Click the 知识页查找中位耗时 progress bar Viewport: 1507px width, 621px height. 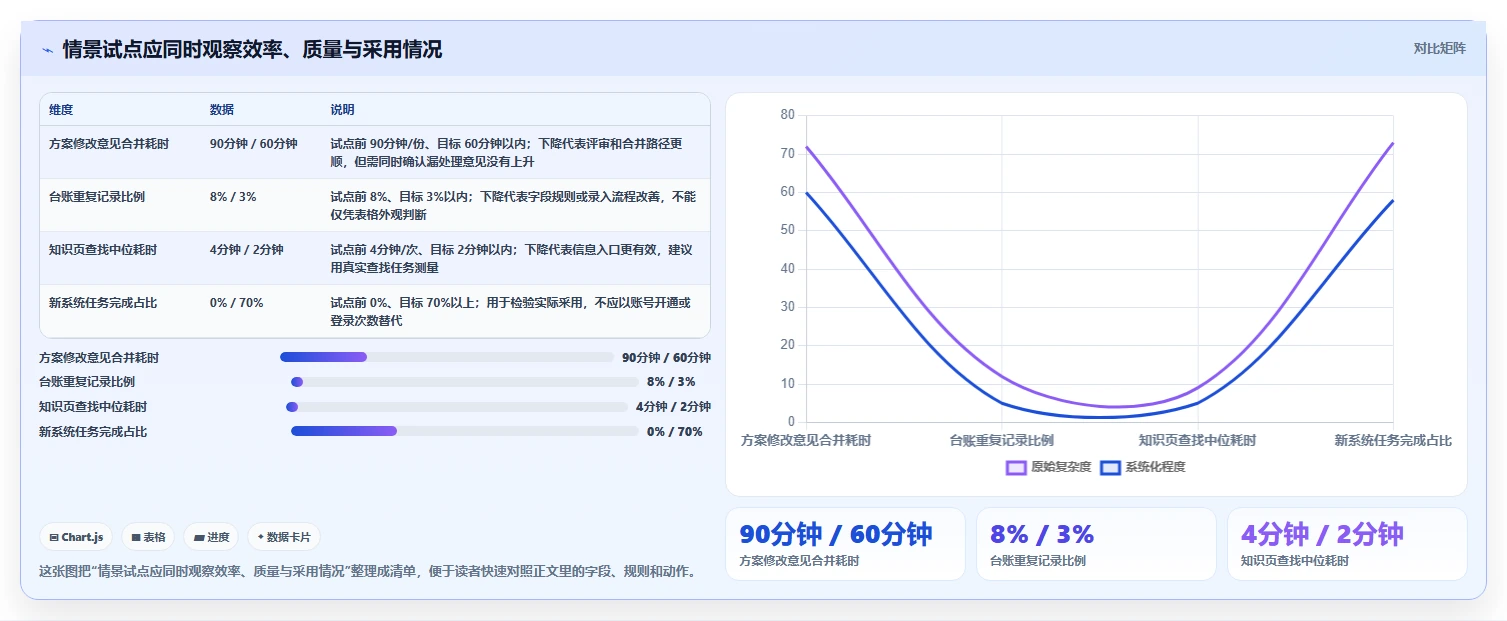coord(457,407)
